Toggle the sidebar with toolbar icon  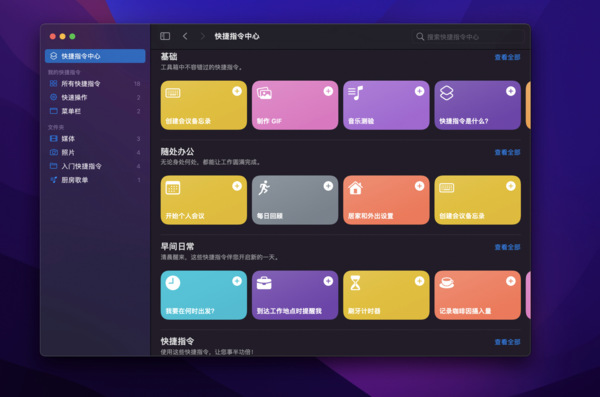pos(165,36)
